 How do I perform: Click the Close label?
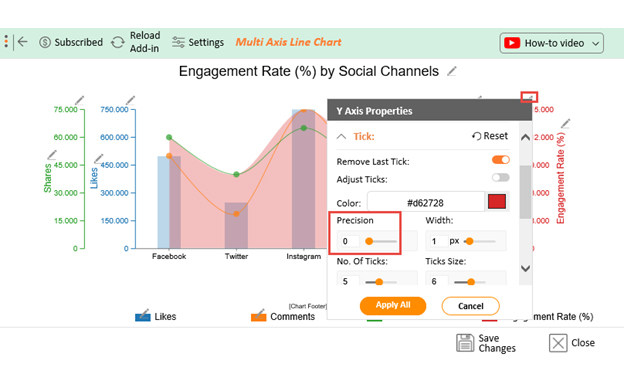click(x=583, y=343)
